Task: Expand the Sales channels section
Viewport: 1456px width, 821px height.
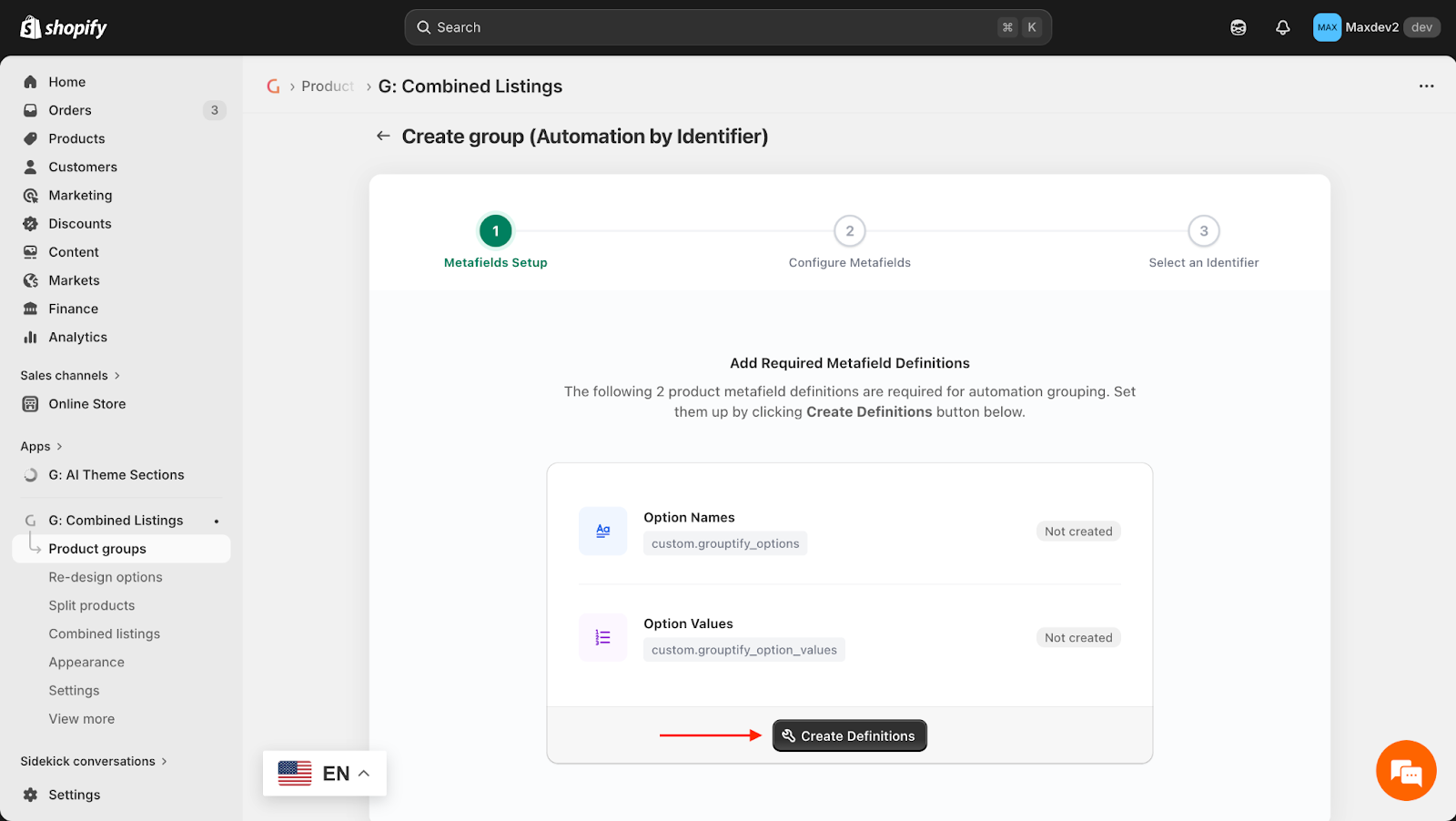Action: 71,375
